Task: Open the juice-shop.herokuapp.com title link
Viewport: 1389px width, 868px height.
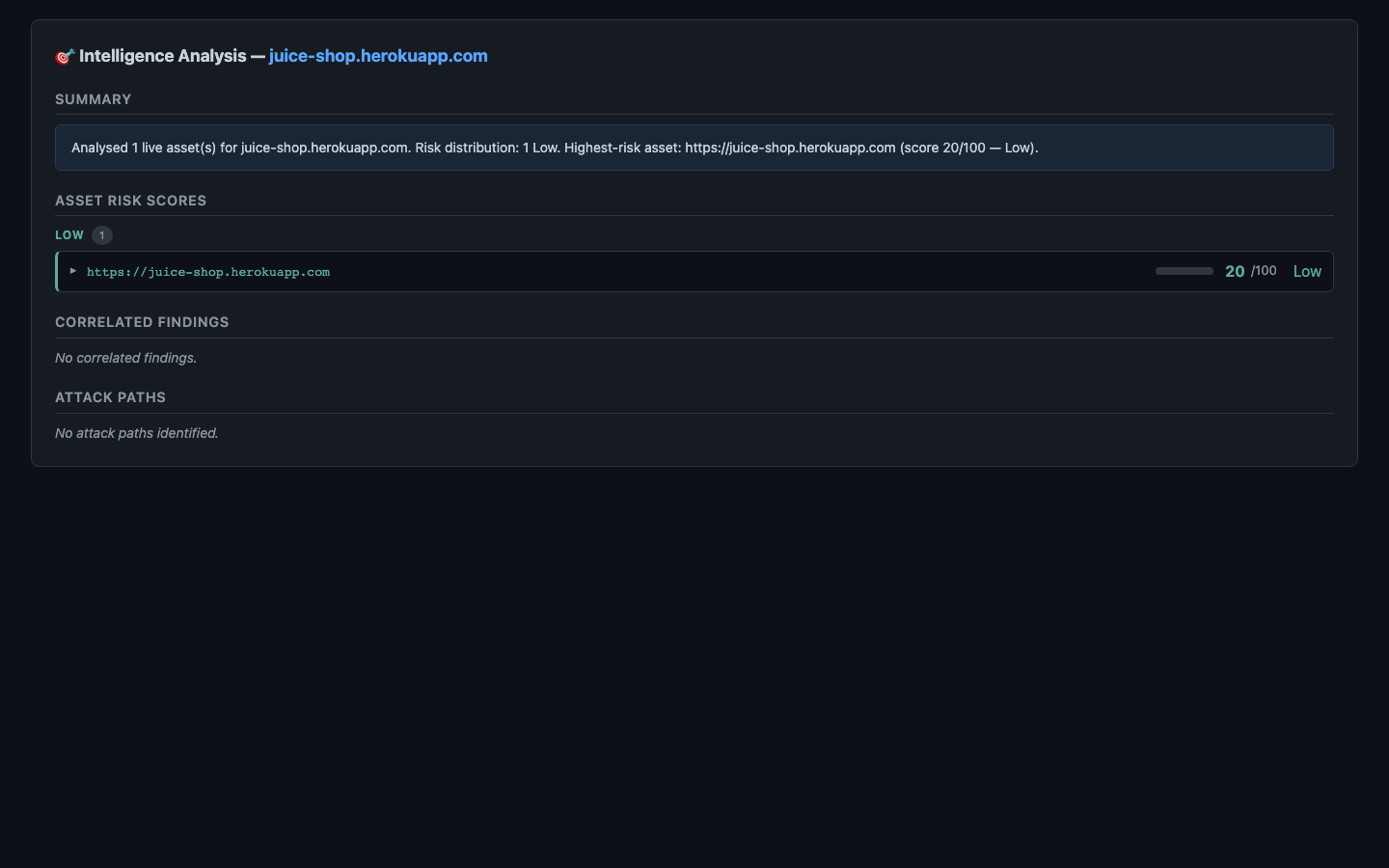Action: point(378,56)
